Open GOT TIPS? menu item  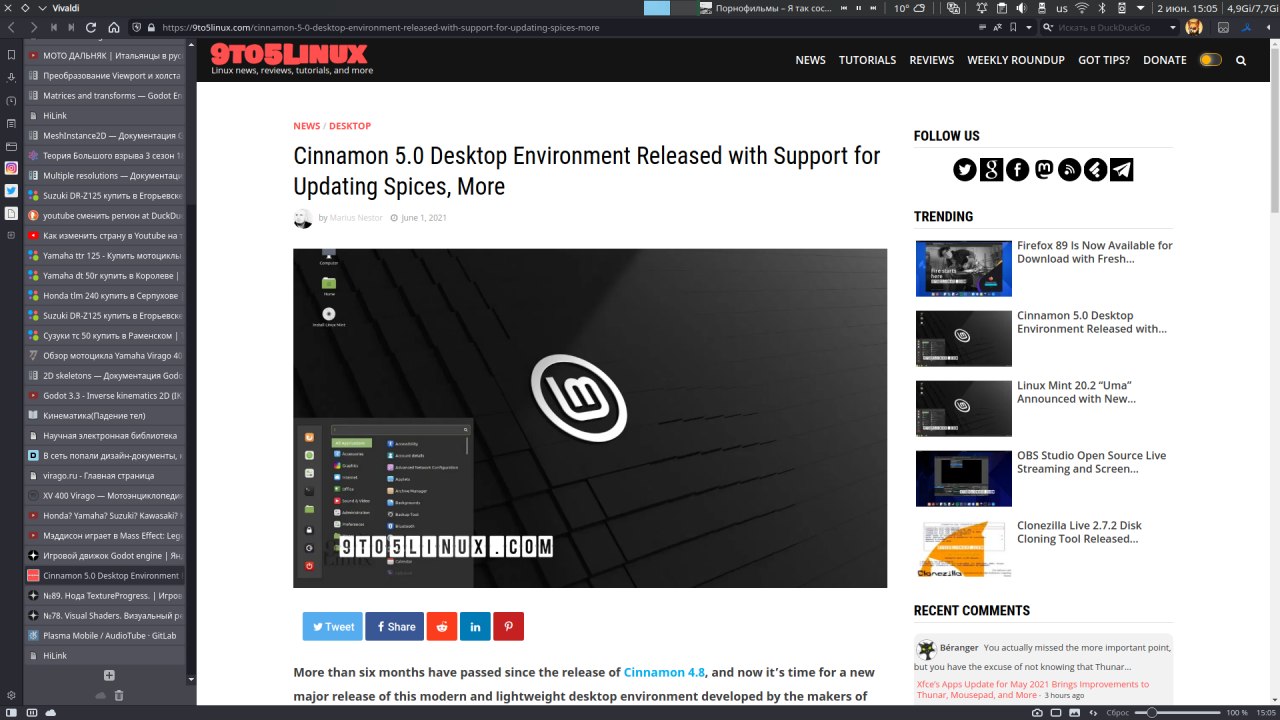pyautogui.click(x=1104, y=60)
